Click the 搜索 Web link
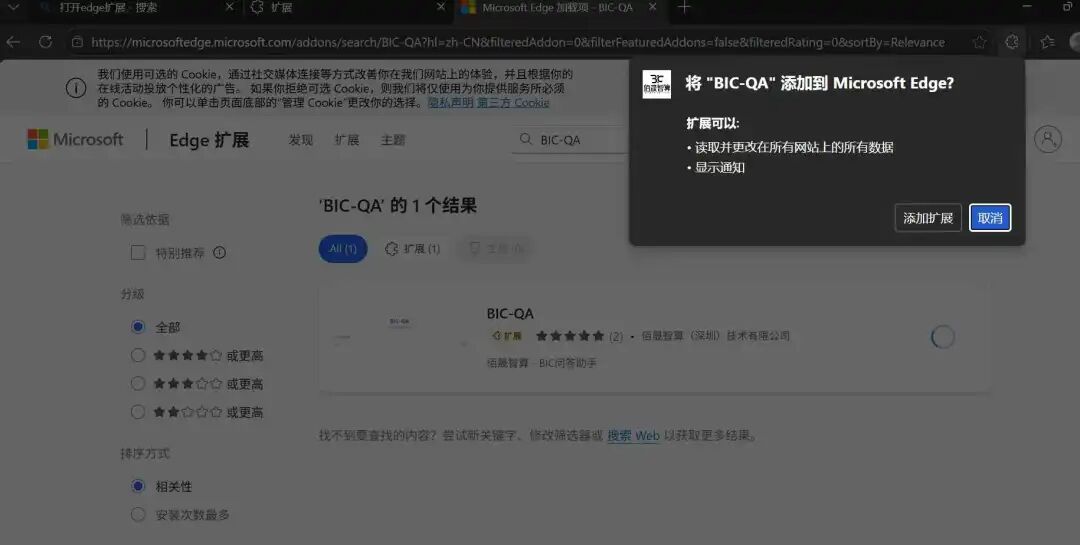Screen dimensions: 1080x545 pos(633,435)
